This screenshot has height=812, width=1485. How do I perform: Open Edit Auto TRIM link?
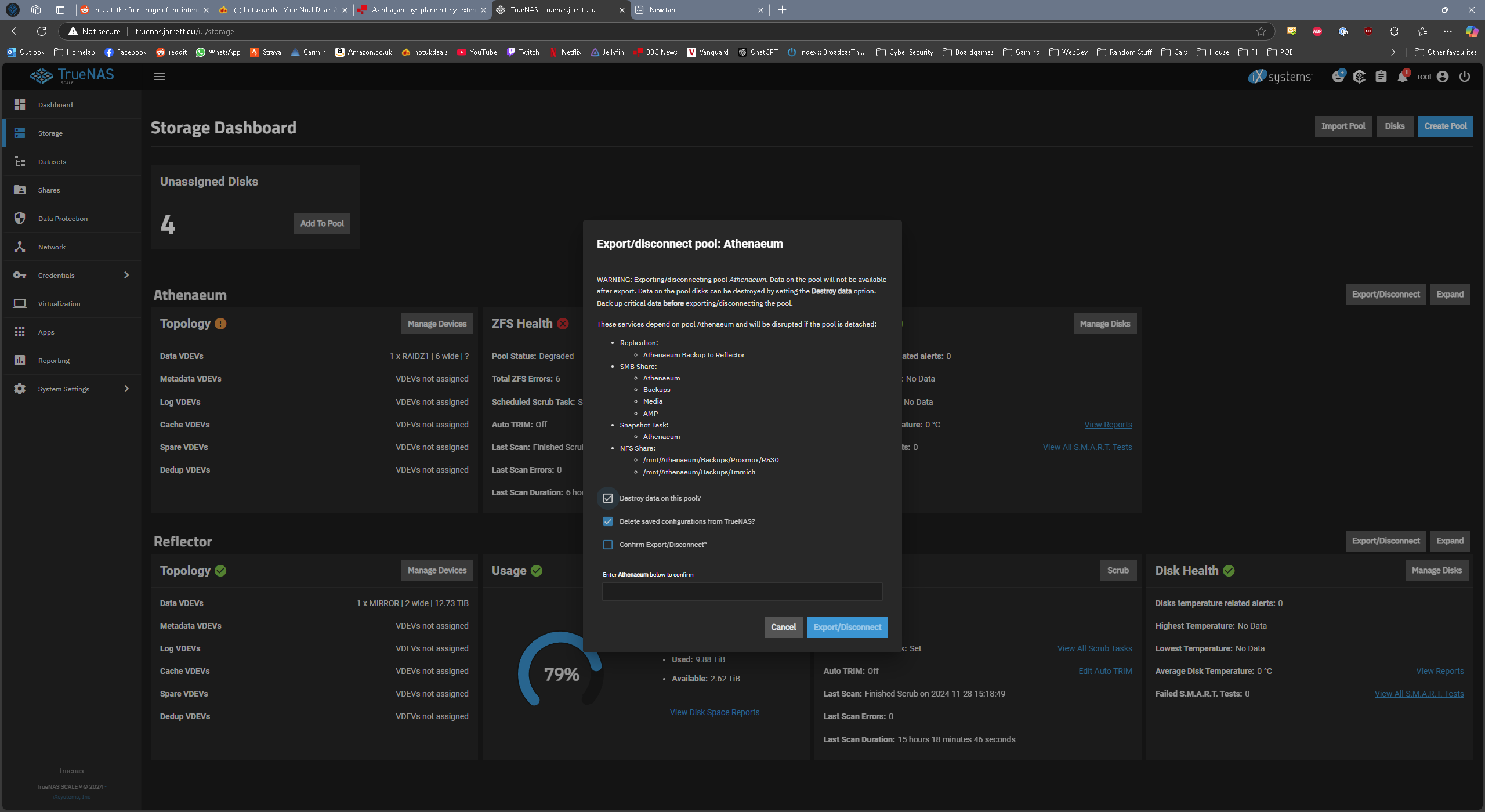point(1104,671)
